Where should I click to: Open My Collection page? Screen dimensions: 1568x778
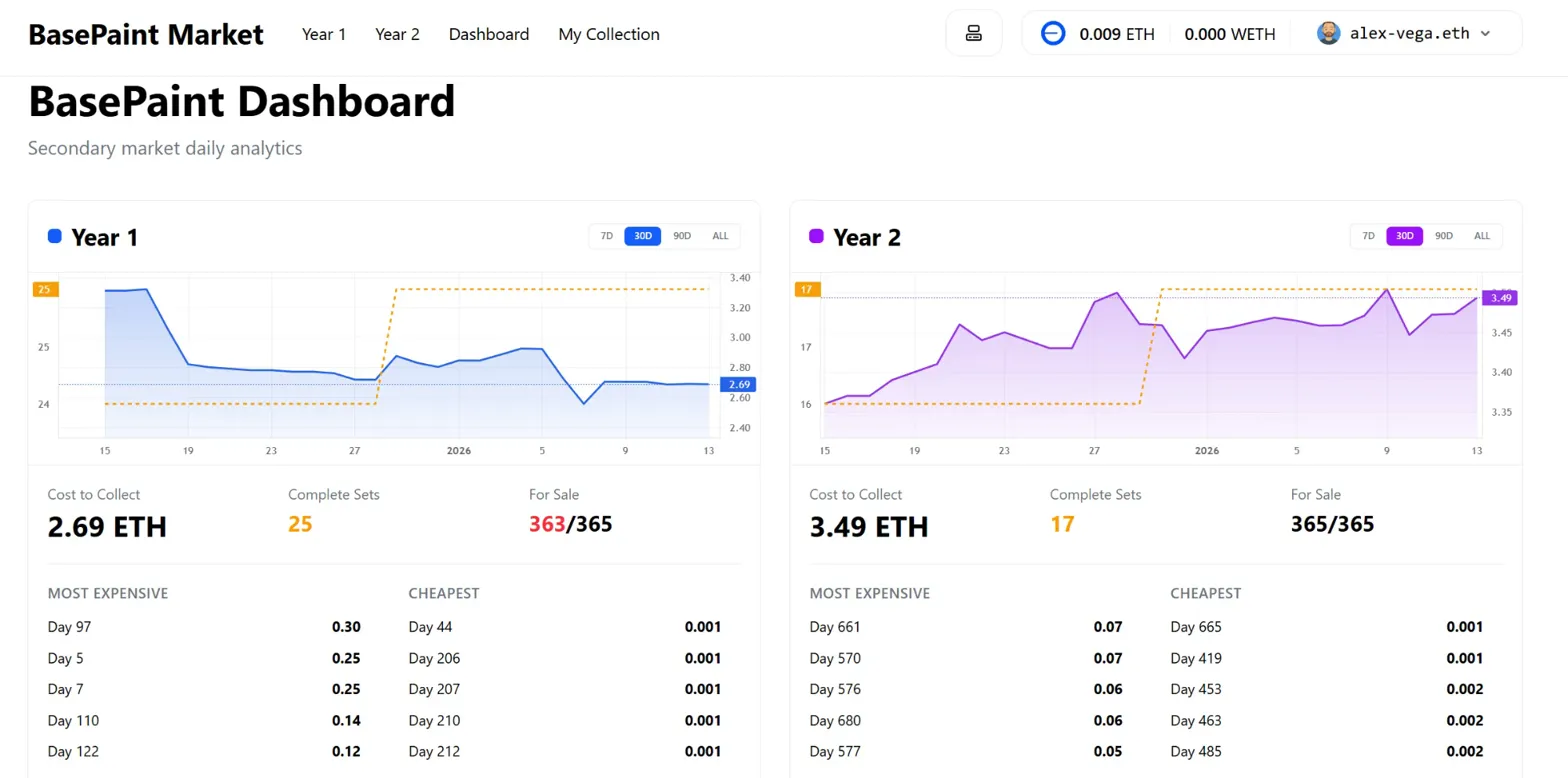[609, 34]
